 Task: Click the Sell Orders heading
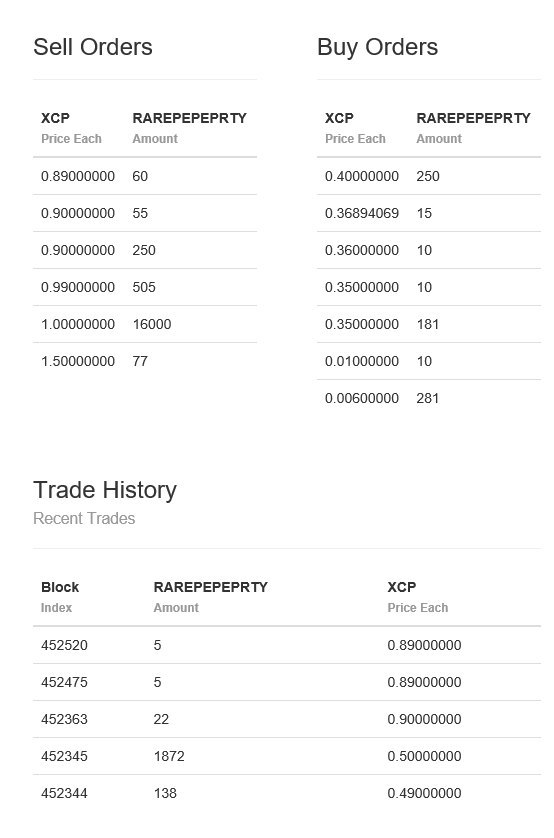coord(93,47)
